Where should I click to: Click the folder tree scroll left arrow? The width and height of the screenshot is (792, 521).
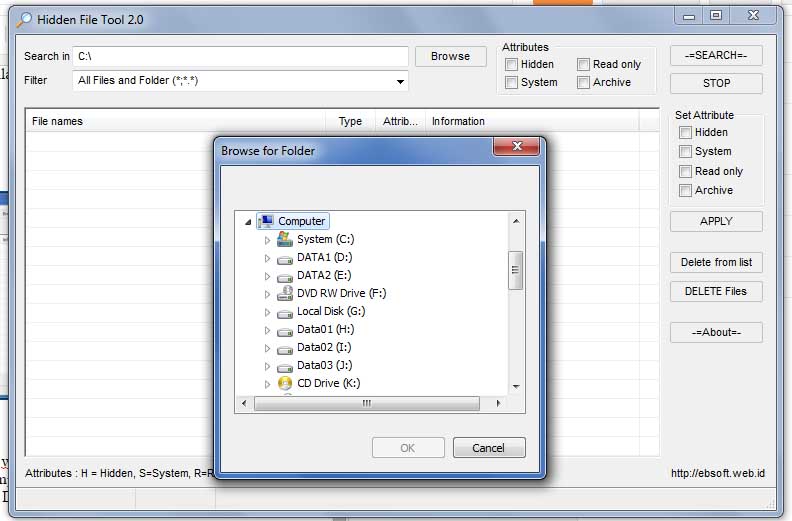[244, 403]
